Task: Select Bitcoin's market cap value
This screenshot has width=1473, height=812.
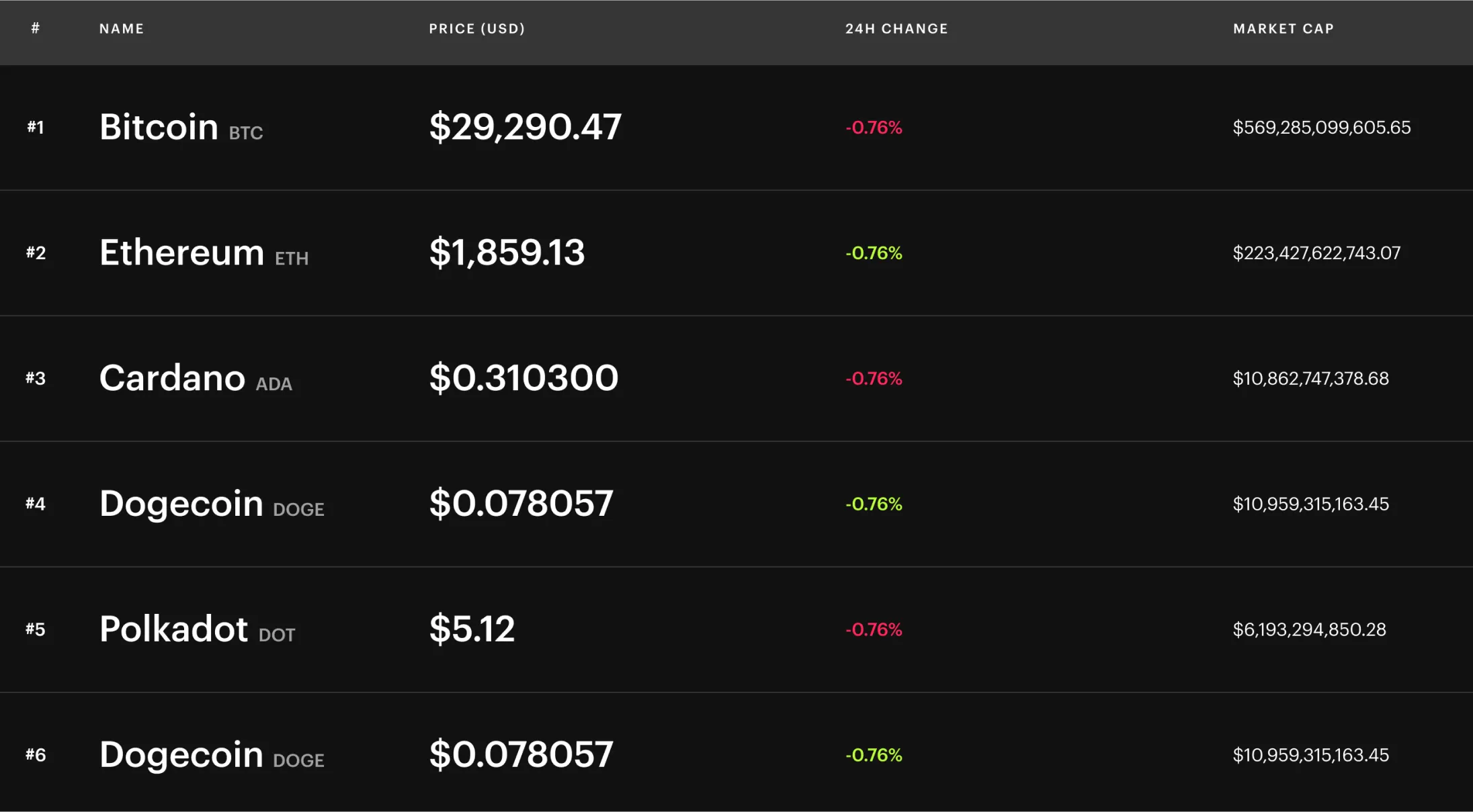Action: click(1321, 128)
